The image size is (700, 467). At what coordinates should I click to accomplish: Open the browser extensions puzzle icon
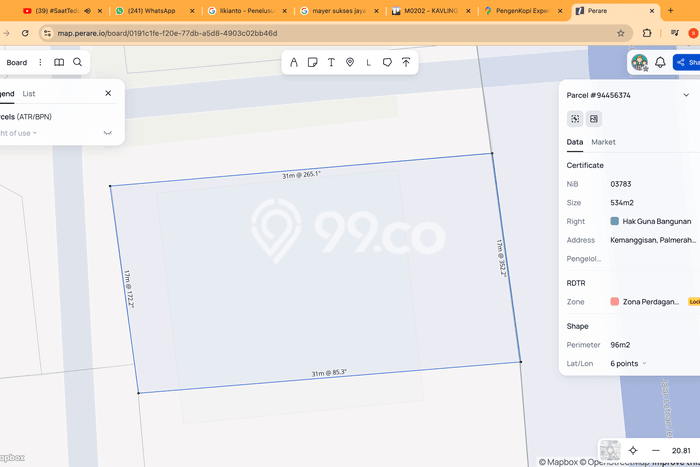point(647,33)
